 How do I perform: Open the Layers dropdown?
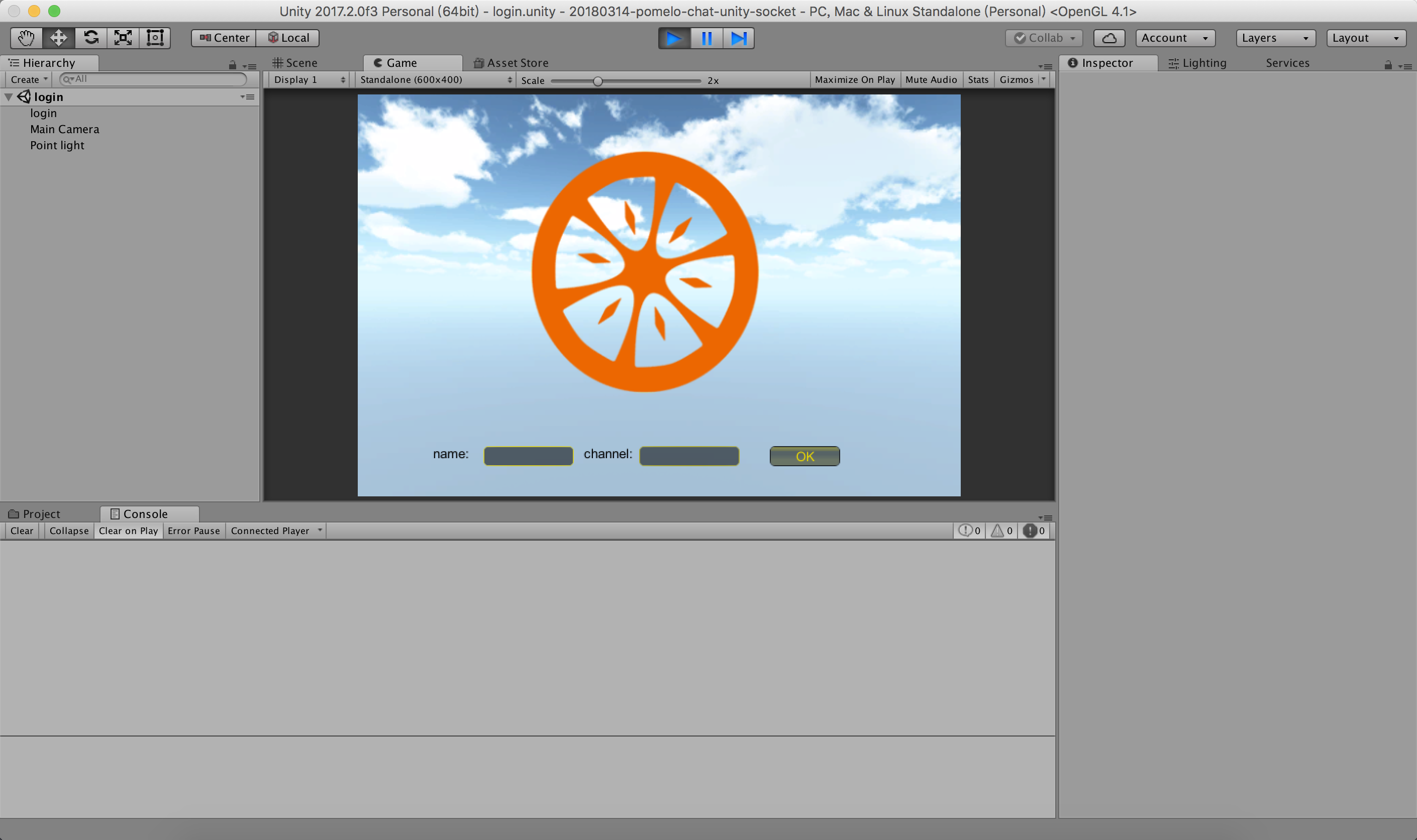pos(1275,38)
